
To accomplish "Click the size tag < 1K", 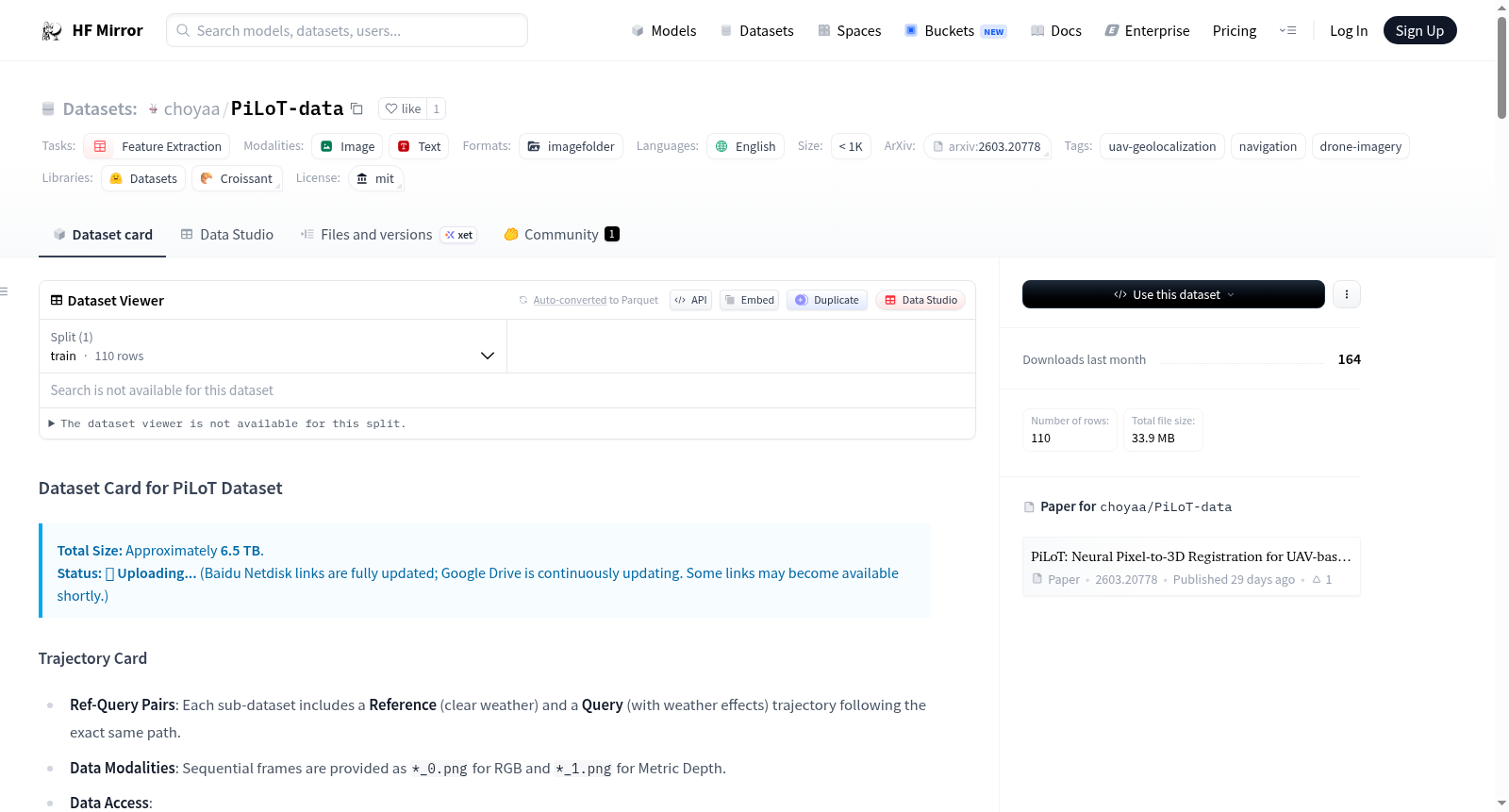I will pos(851,146).
